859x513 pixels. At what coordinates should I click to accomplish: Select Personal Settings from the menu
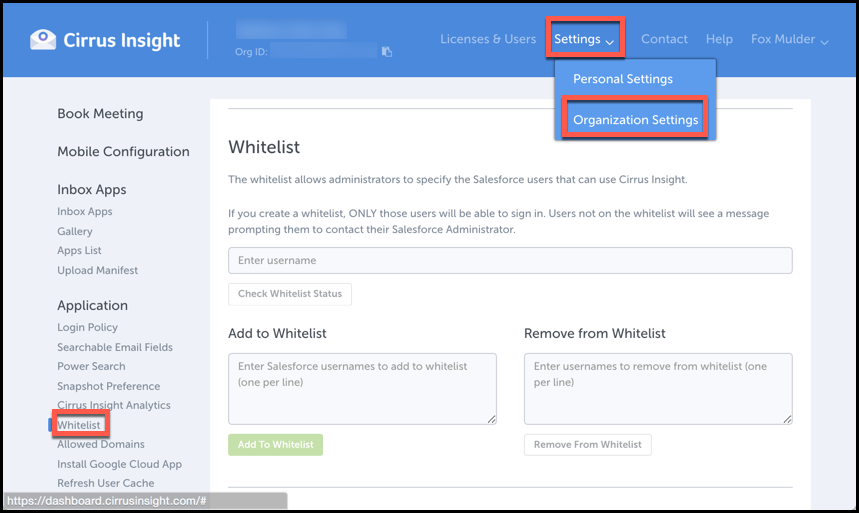[x=623, y=79]
